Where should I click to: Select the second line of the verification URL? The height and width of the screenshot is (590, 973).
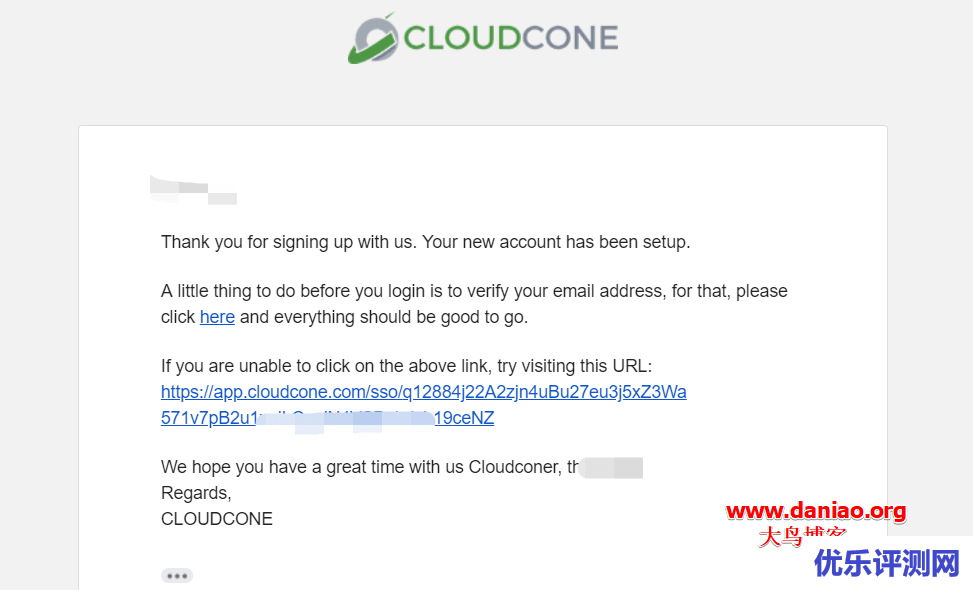(x=327, y=417)
